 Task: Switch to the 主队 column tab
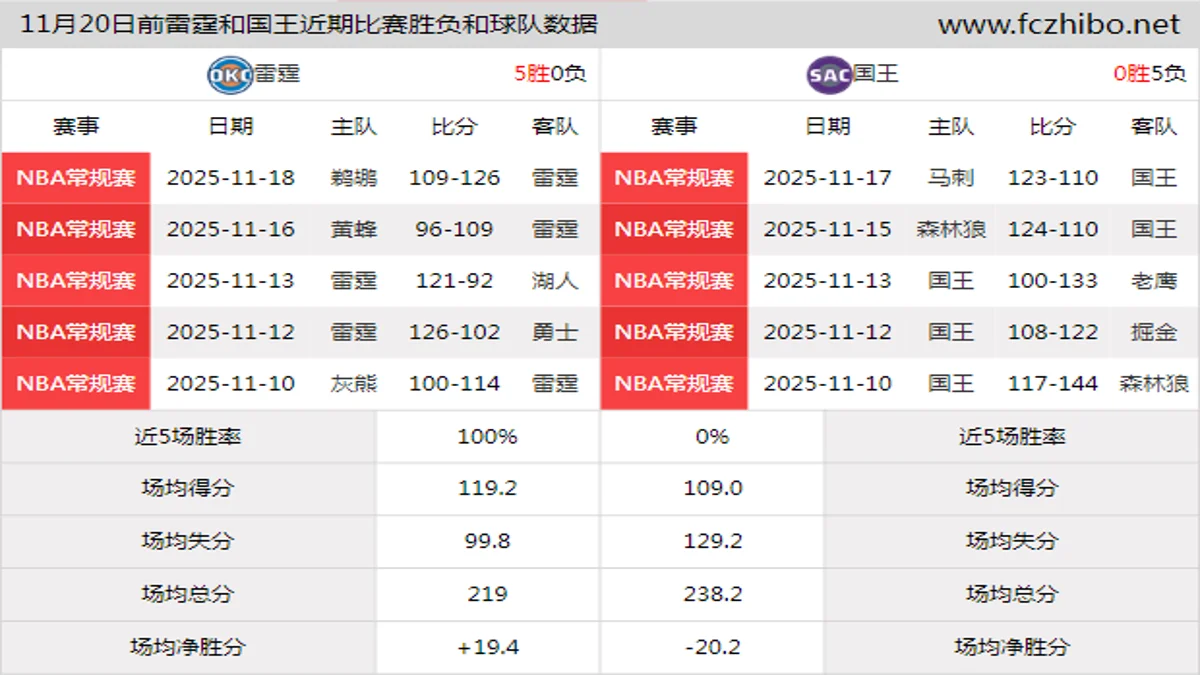(x=352, y=126)
